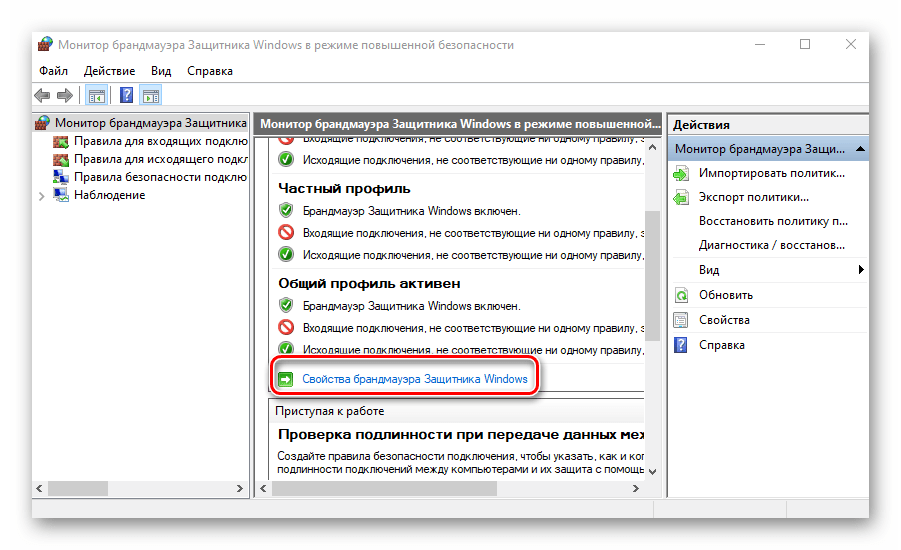Click the connection security rules icon

[x=61, y=177]
